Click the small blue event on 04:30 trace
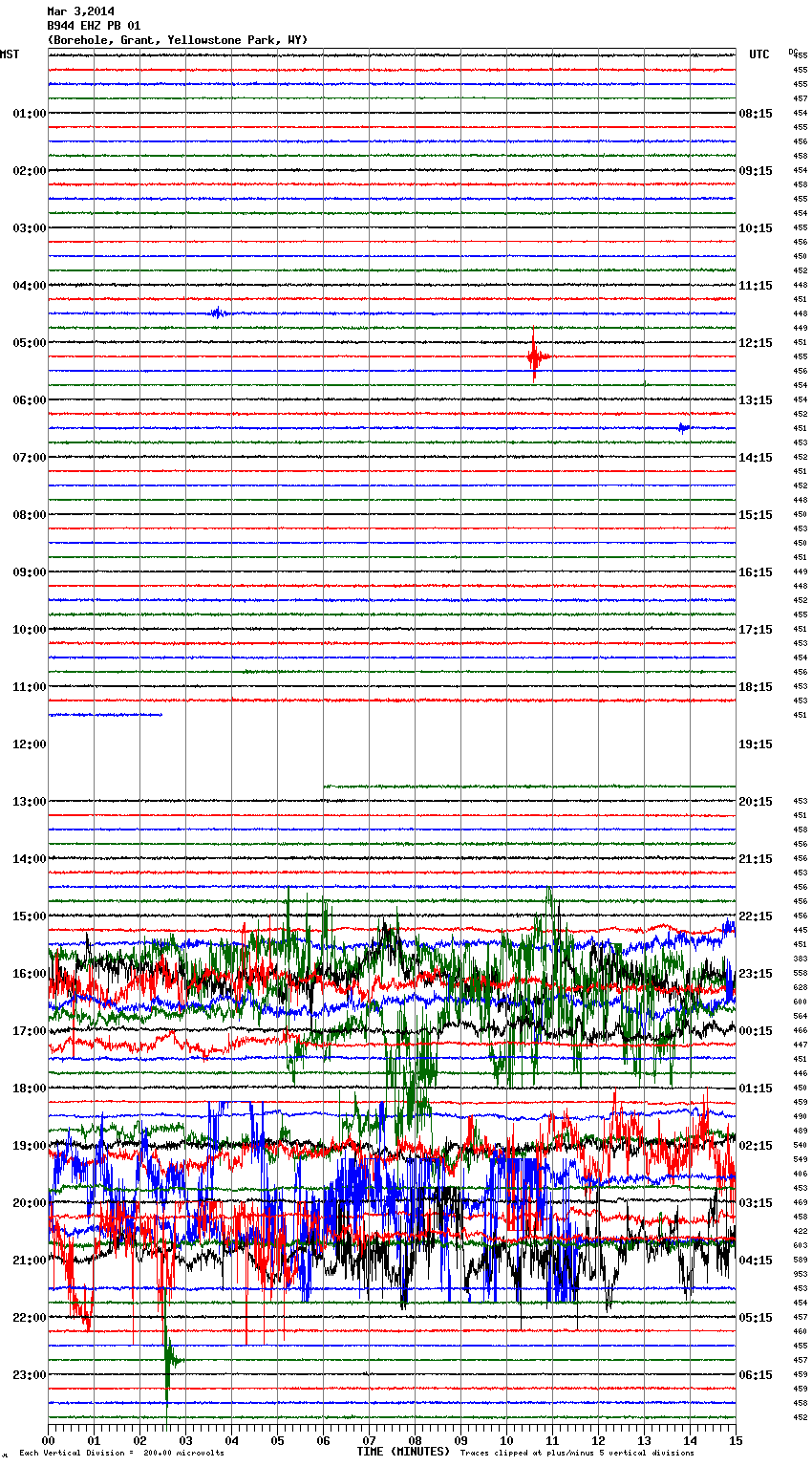Screen dimensions: 812x1466 point(219,313)
